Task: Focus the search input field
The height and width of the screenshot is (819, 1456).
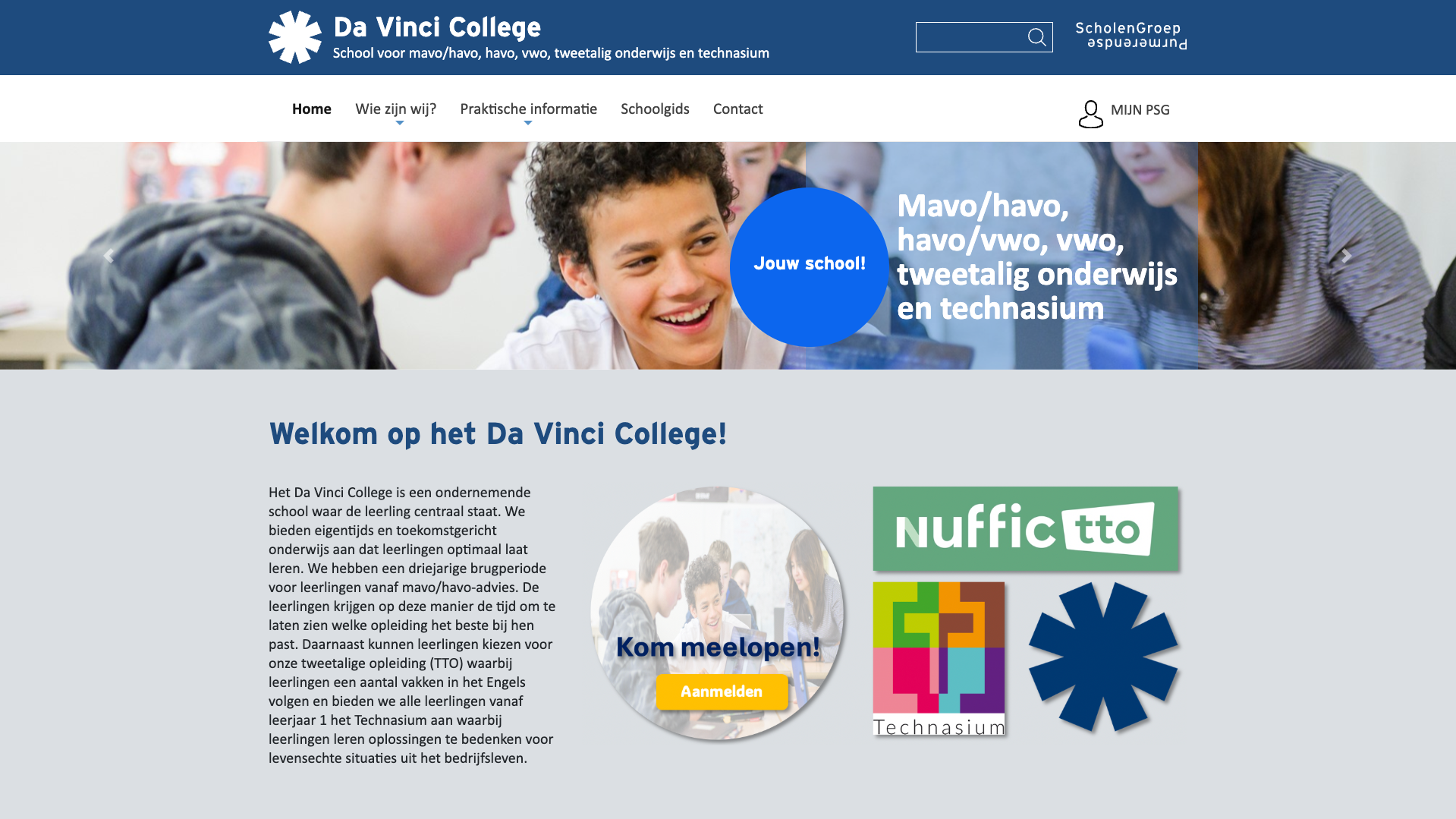Action: pos(970,37)
